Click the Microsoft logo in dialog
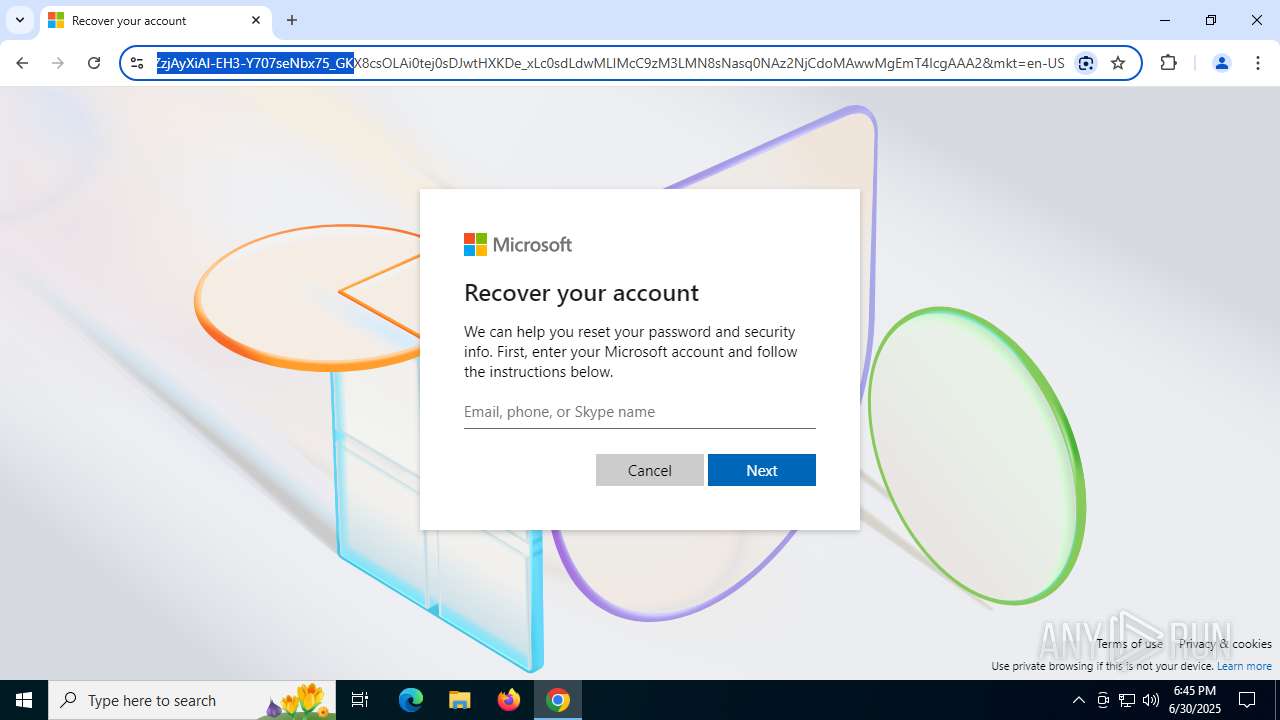 pyautogui.click(x=518, y=245)
